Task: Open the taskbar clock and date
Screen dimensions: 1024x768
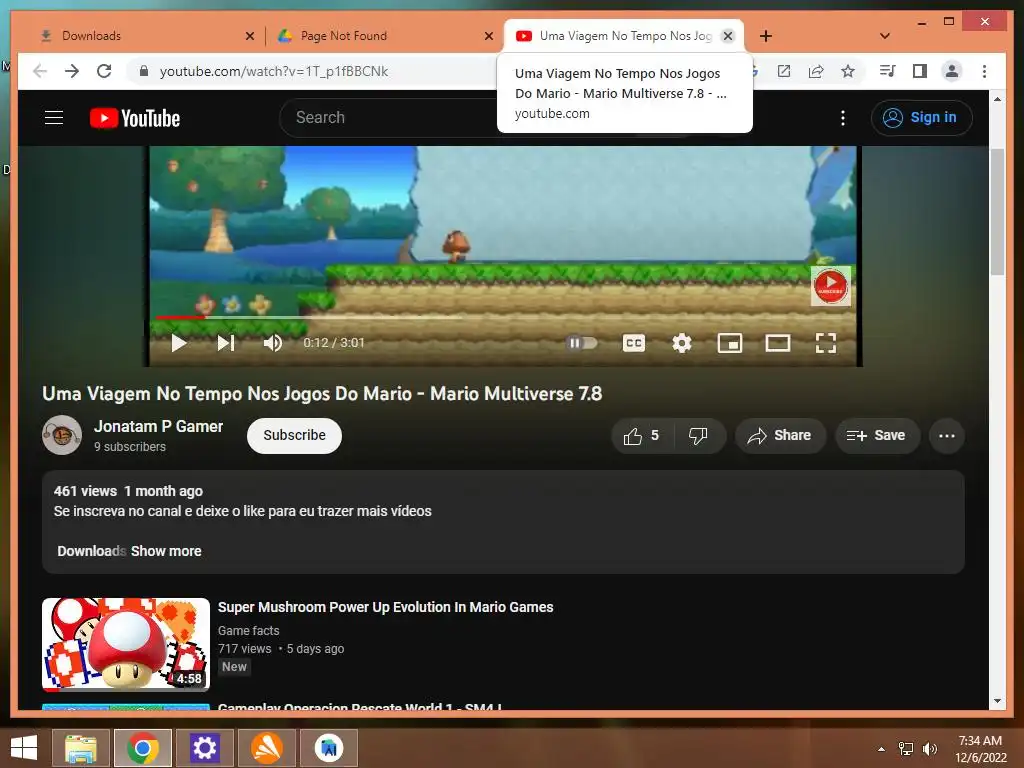Action: click(980, 749)
